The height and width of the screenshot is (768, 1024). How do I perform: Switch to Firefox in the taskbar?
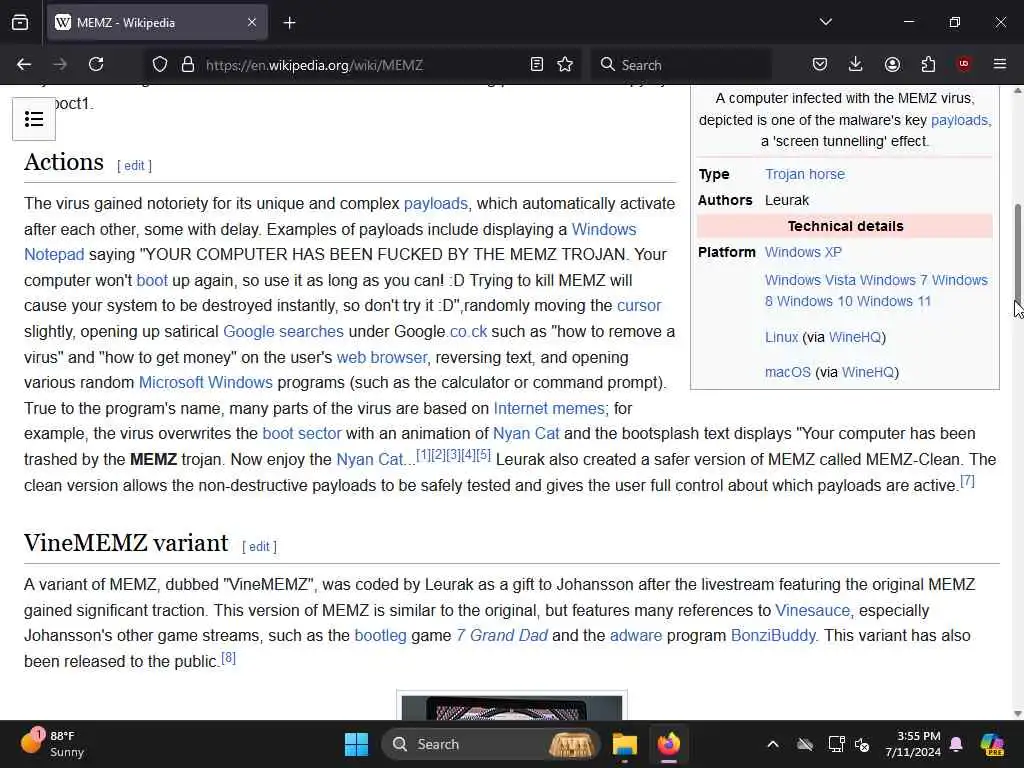tap(668, 744)
